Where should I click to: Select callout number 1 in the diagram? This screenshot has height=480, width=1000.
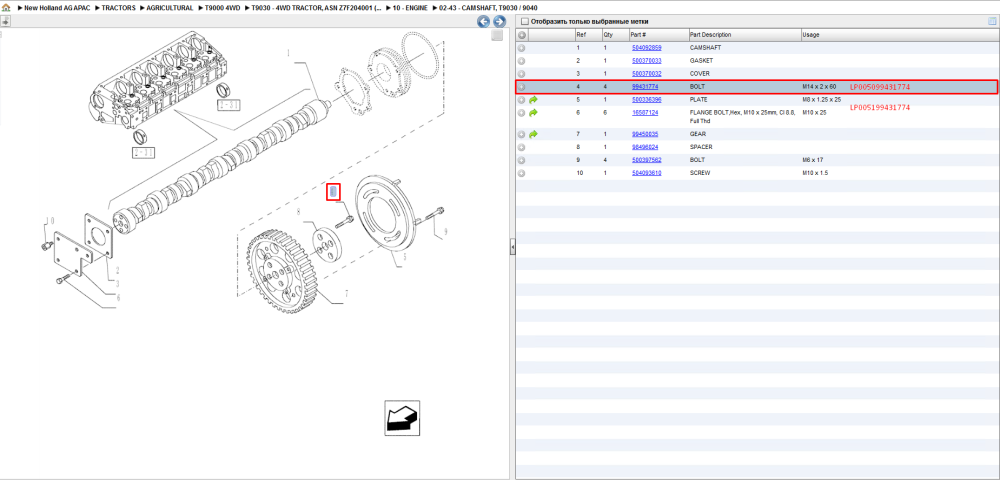[288, 54]
